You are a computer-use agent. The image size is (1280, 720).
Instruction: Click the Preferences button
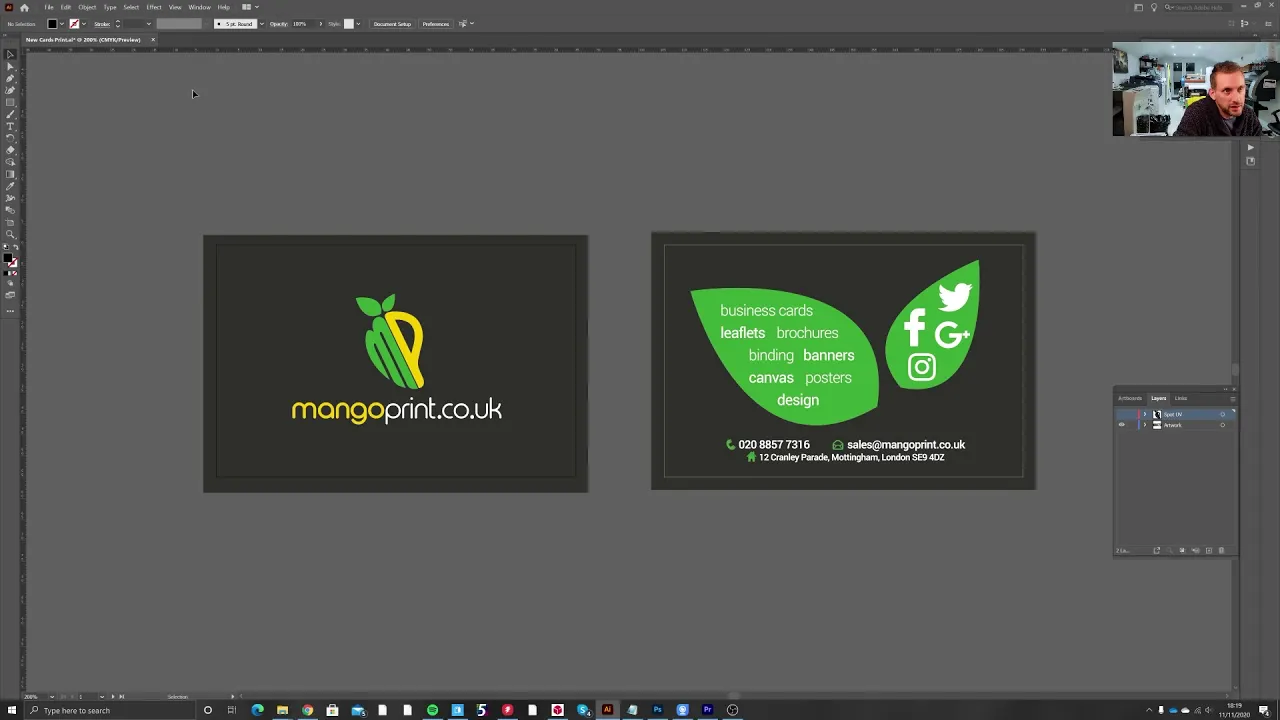(436, 24)
